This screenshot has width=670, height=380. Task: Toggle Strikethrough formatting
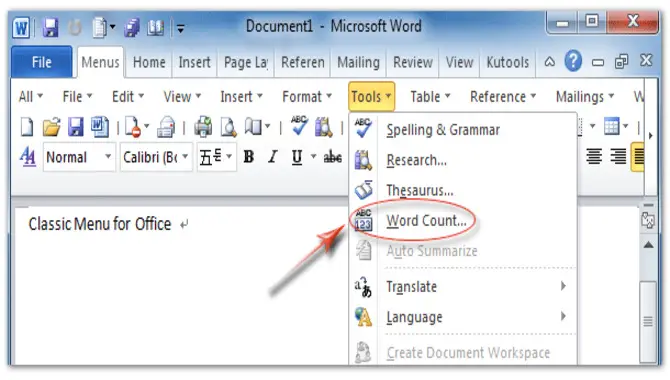point(332,157)
